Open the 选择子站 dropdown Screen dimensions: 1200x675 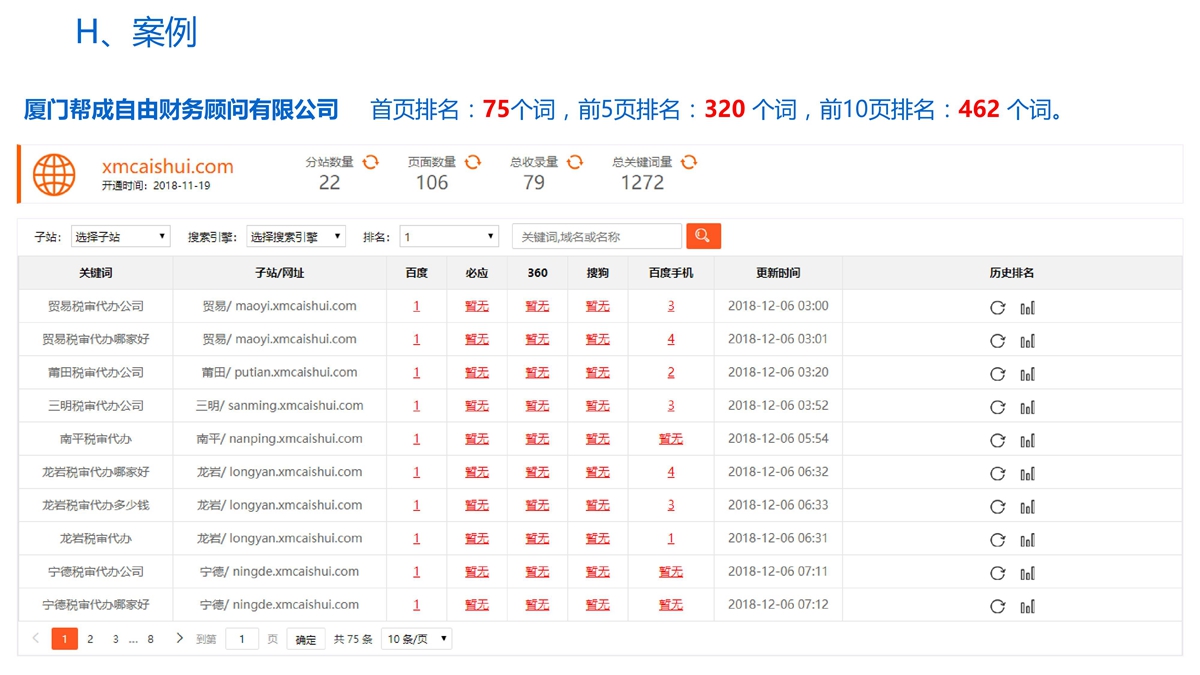[x=120, y=237]
